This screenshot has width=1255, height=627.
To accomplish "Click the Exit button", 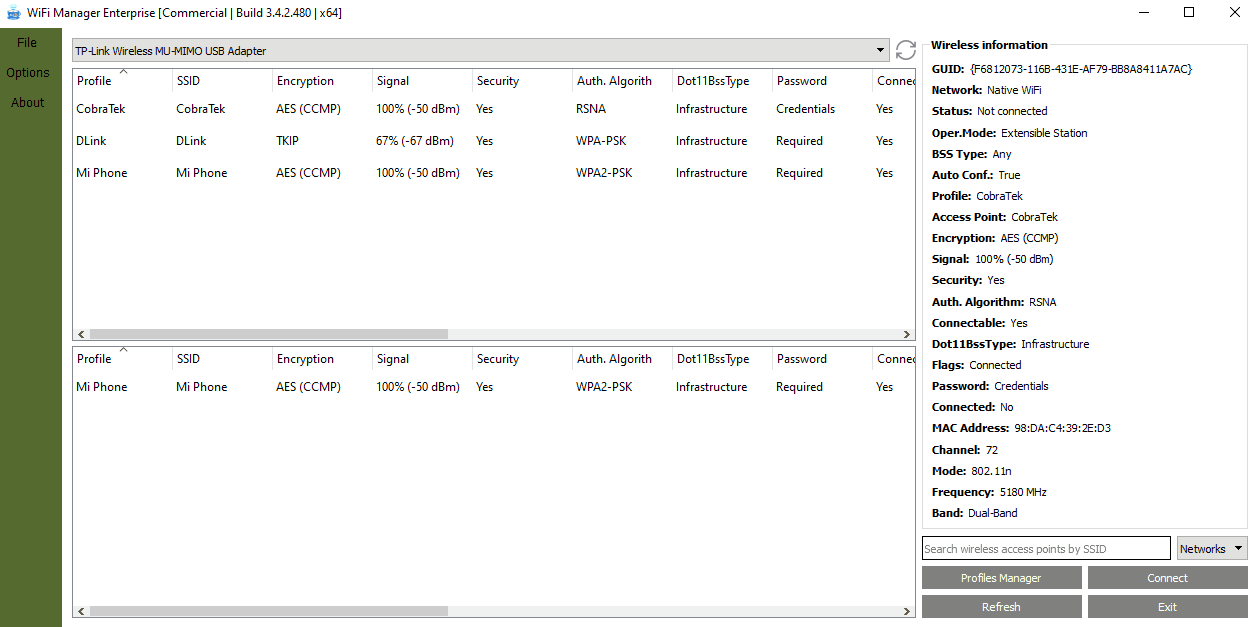I will coord(1167,607).
